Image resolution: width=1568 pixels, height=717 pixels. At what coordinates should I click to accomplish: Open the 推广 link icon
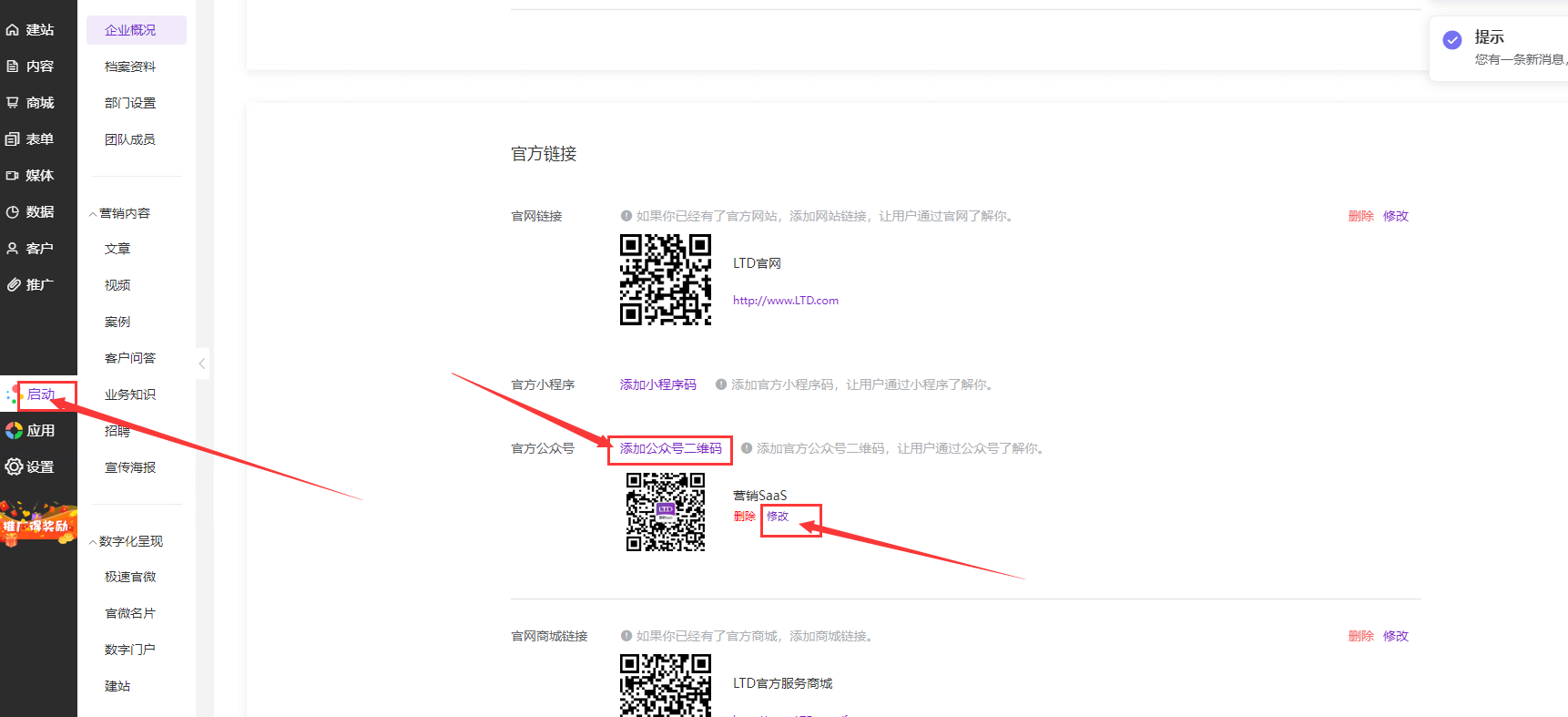point(13,285)
